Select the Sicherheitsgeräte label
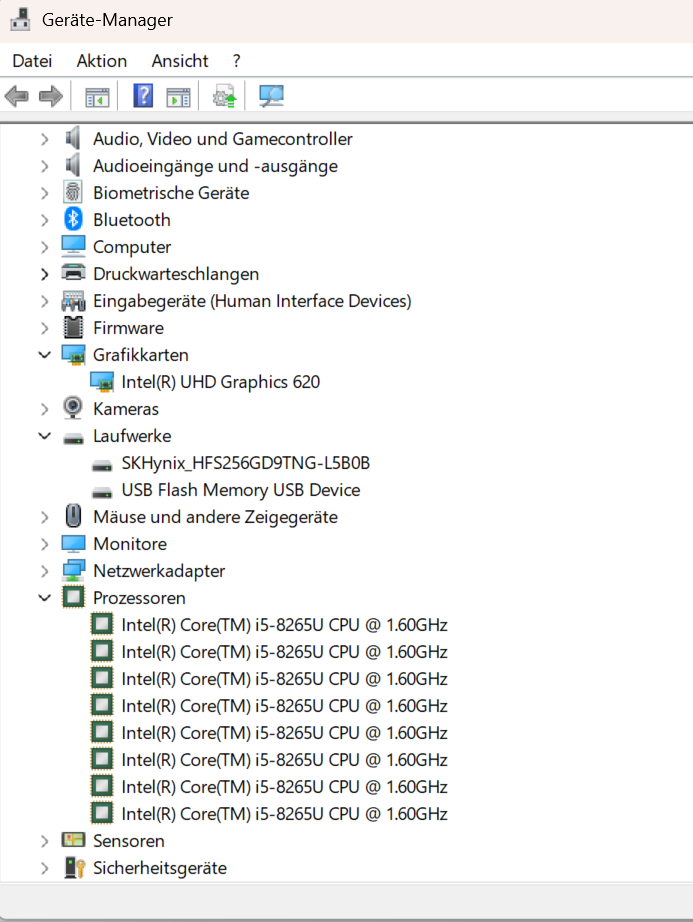Image resolution: width=693 pixels, height=922 pixels. pos(160,868)
